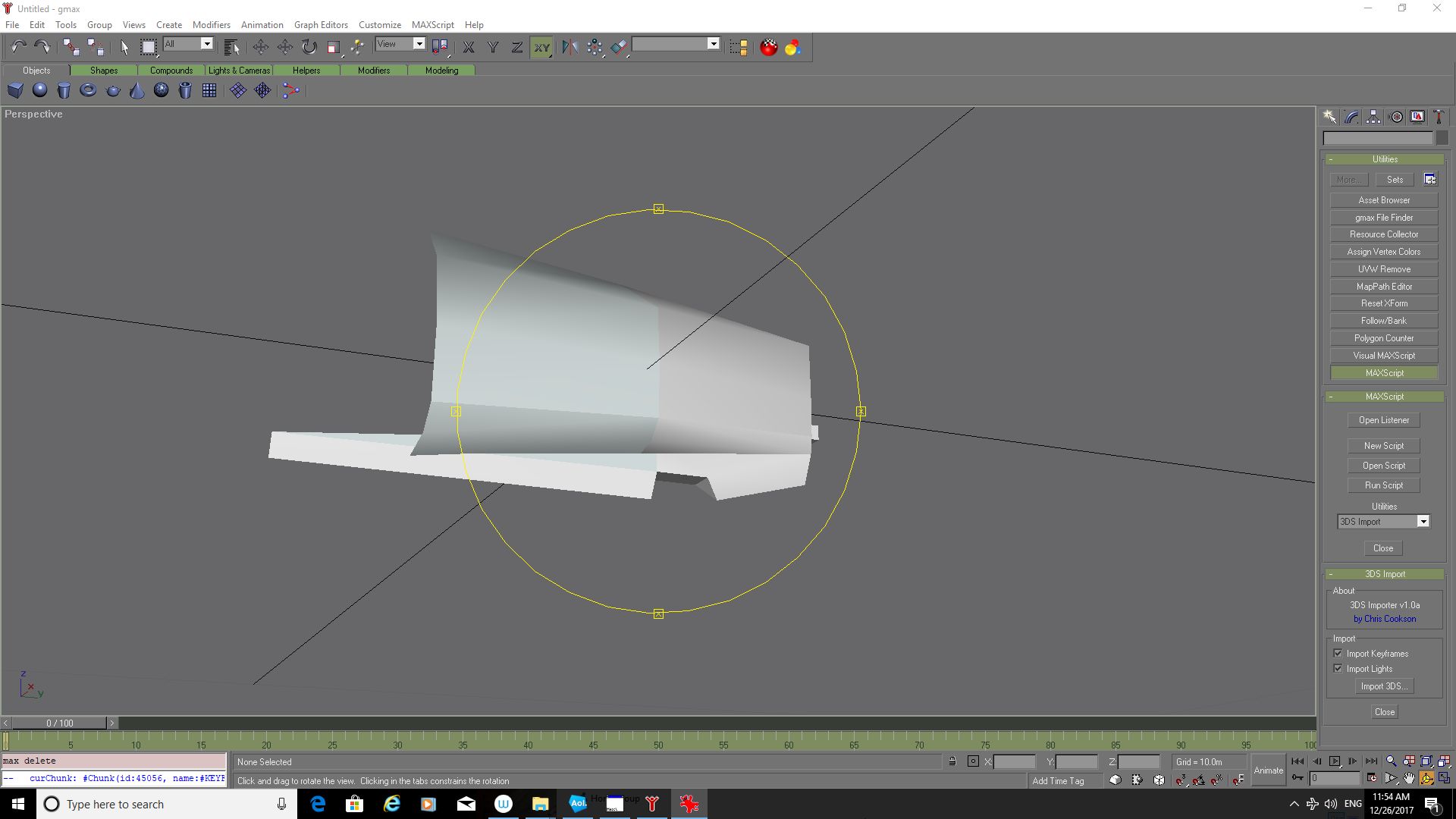This screenshot has width=1456, height=819.
Task: Switch to the Lights & Cameras tab
Action: [239, 70]
